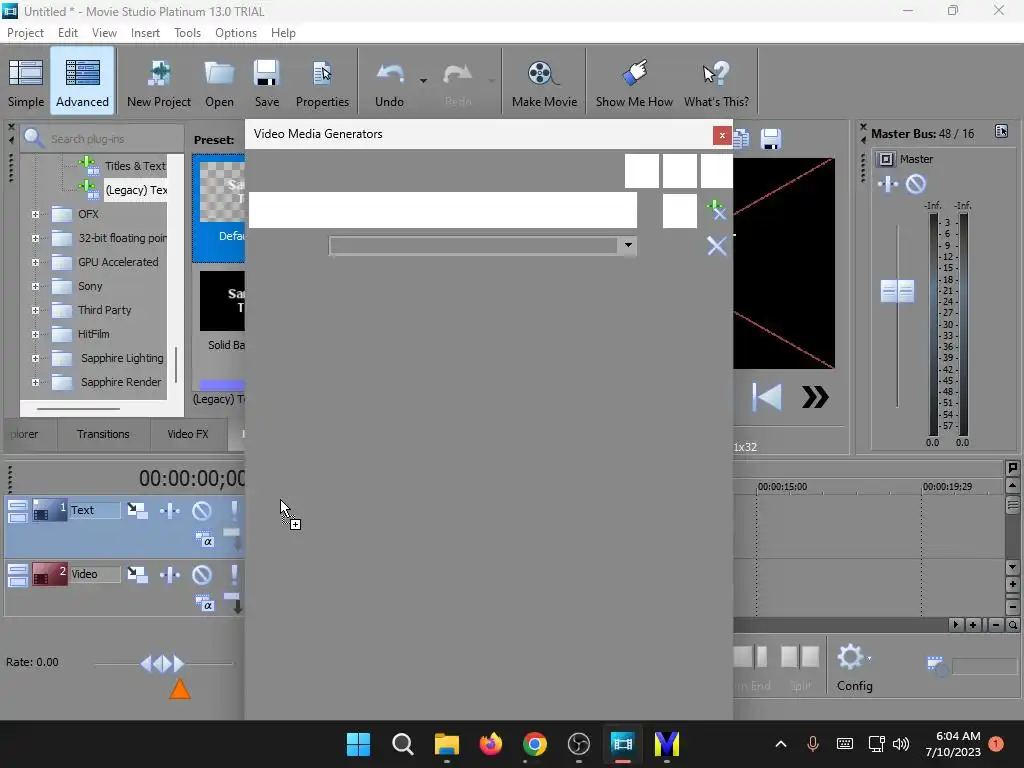Select (Legacy) Text generator
The image size is (1024, 768).
point(136,190)
